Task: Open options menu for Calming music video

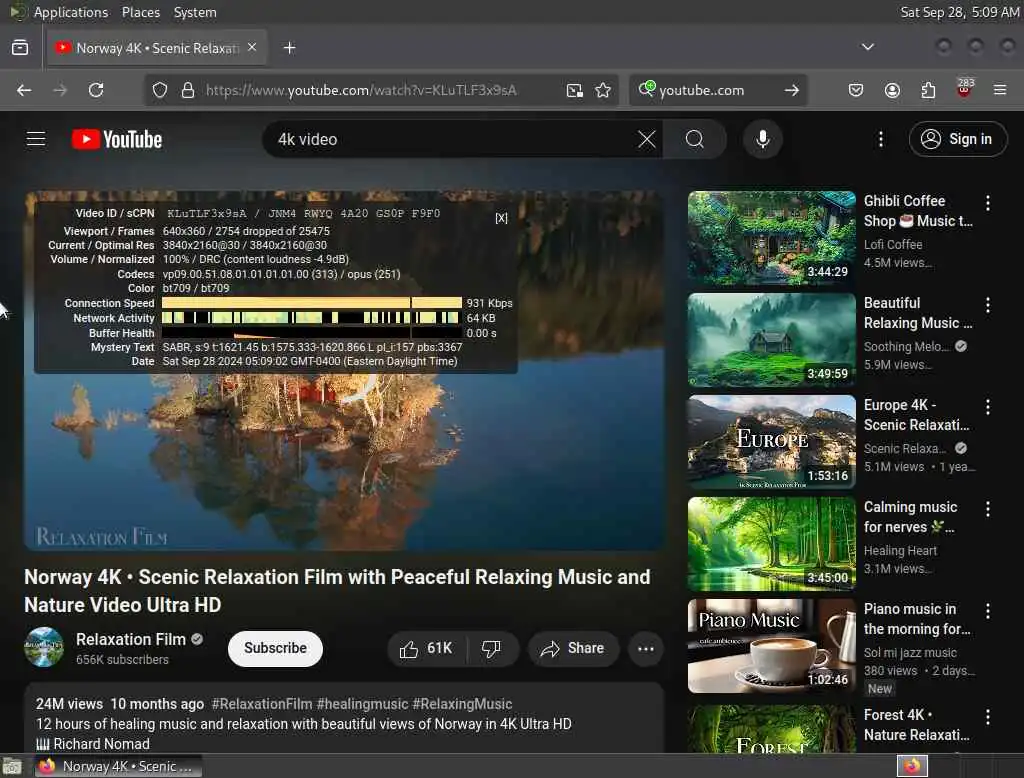Action: [x=987, y=509]
